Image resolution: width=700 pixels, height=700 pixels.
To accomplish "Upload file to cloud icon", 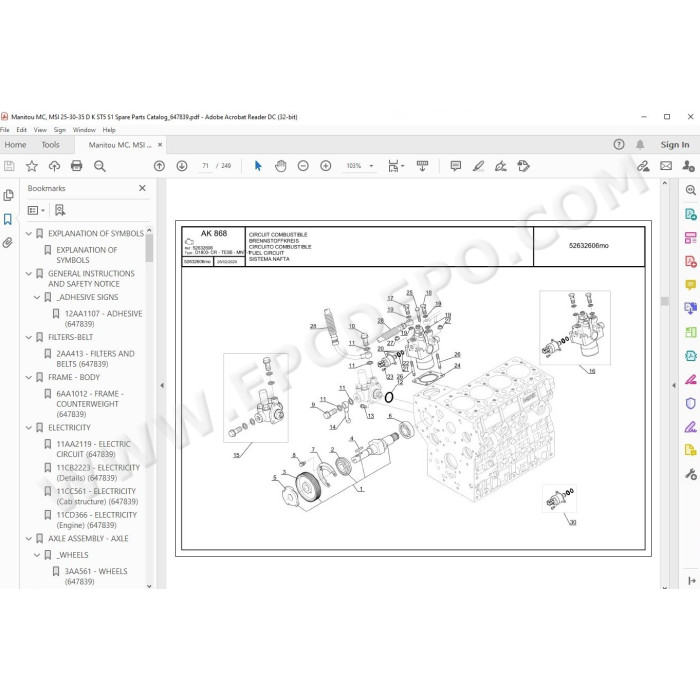I will coord(54,166).
